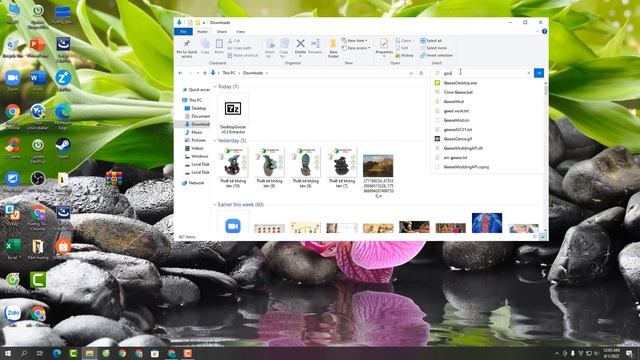
Task: Click the blue search go arrow
Action: click(539, 73)
